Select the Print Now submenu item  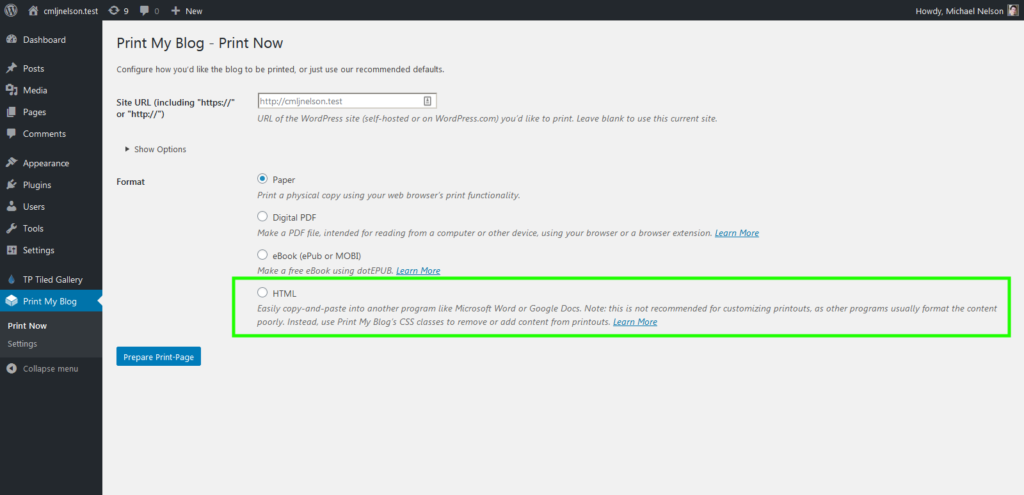pyautogui.click(x=27, y=325)
